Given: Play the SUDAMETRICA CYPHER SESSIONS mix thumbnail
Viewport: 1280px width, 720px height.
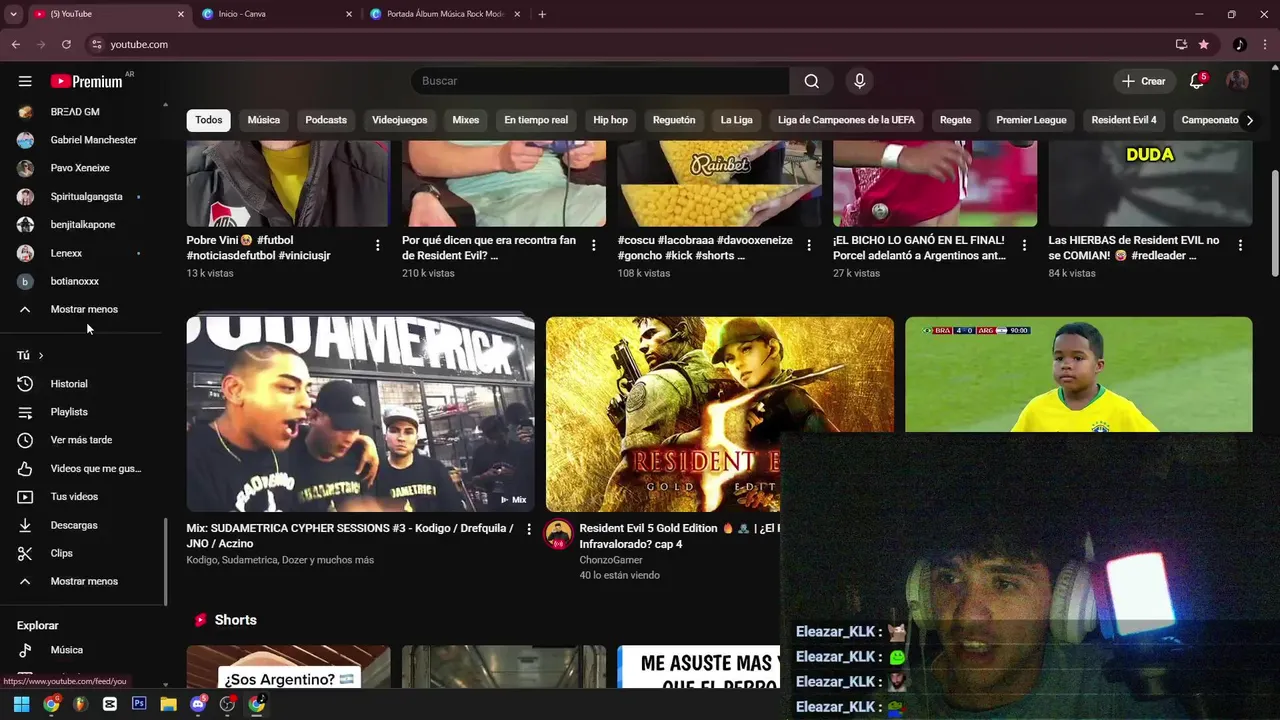Looking at the screenshot, I should click(x=360, y=414).
